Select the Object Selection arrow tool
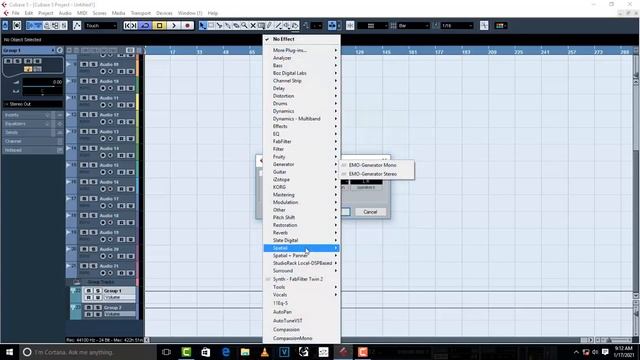640x360 pixels. pyautogui.click(x=202, y=26)
